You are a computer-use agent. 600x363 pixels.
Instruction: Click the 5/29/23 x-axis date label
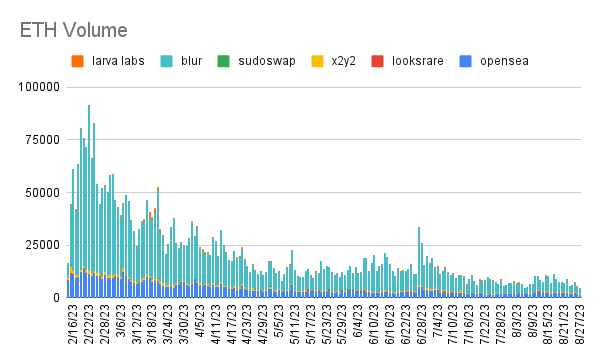coord(343,324)
